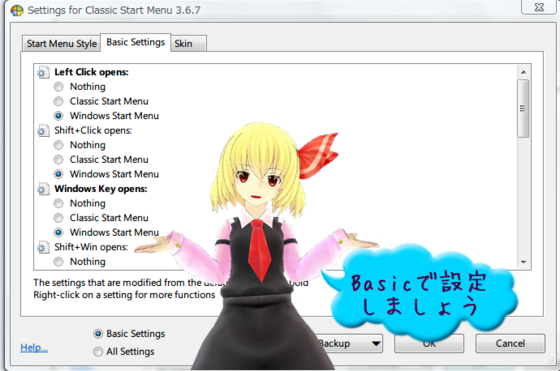Click the Shift+Click opens: heading
This screenshot has height=371, width=560.
coord(93,131)
